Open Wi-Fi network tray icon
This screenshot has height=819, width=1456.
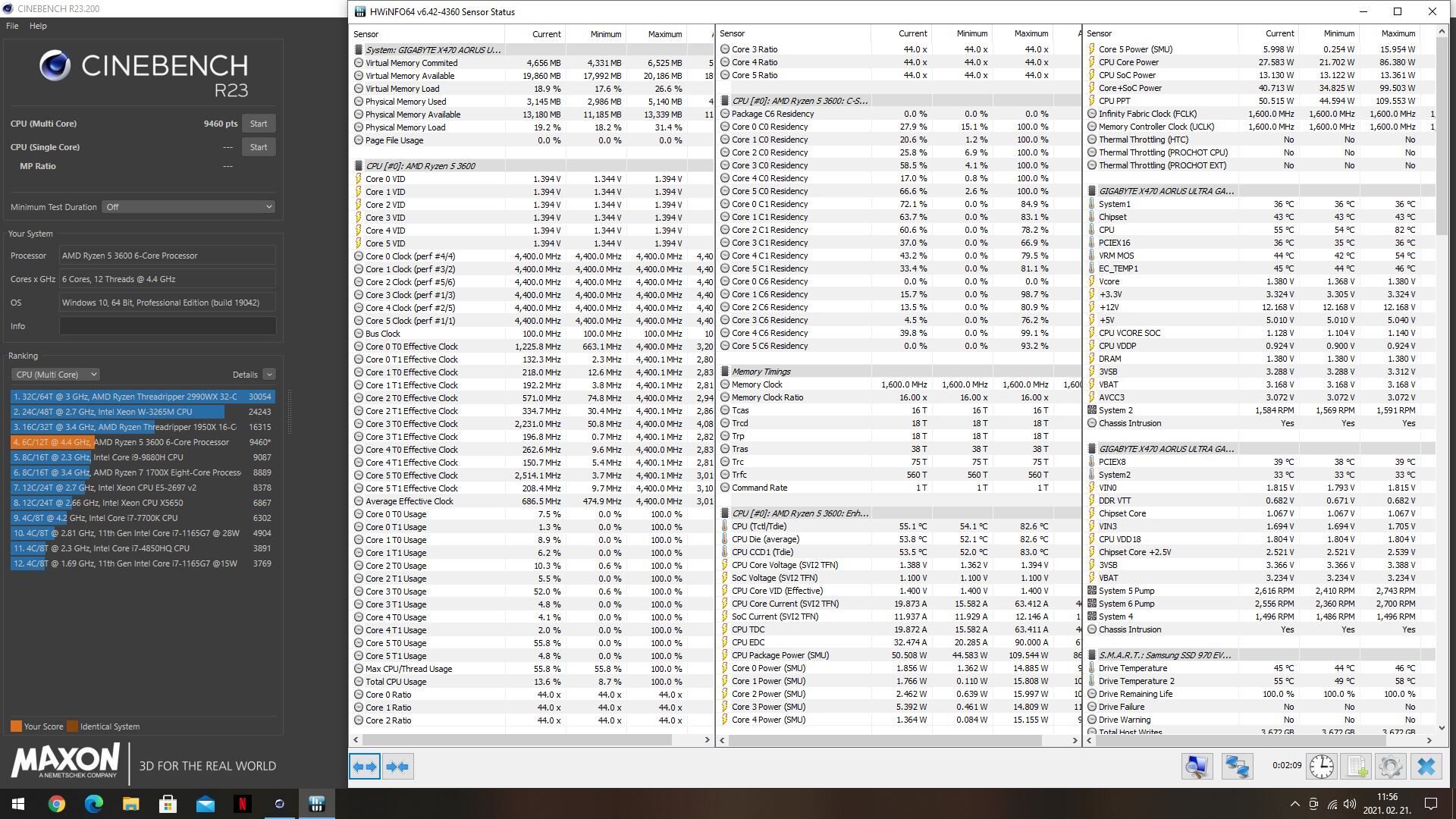tap(1332, 804)
